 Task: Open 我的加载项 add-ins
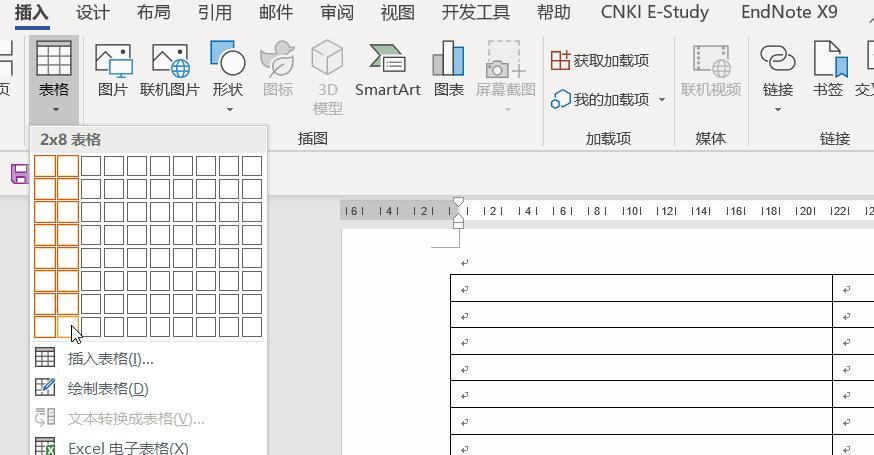click(600, 100)
